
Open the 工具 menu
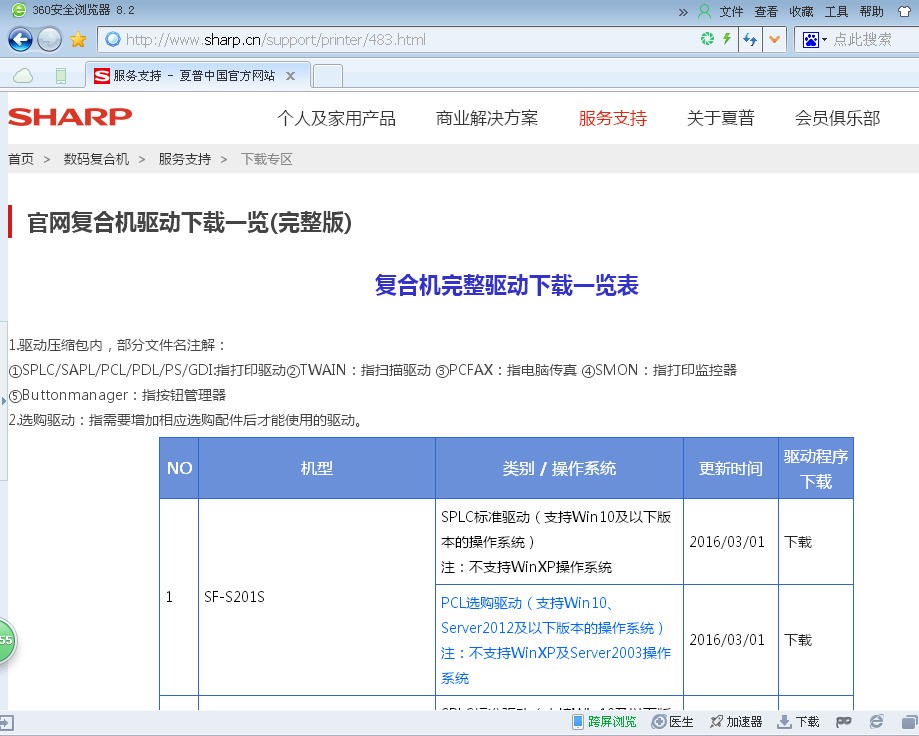836,12
